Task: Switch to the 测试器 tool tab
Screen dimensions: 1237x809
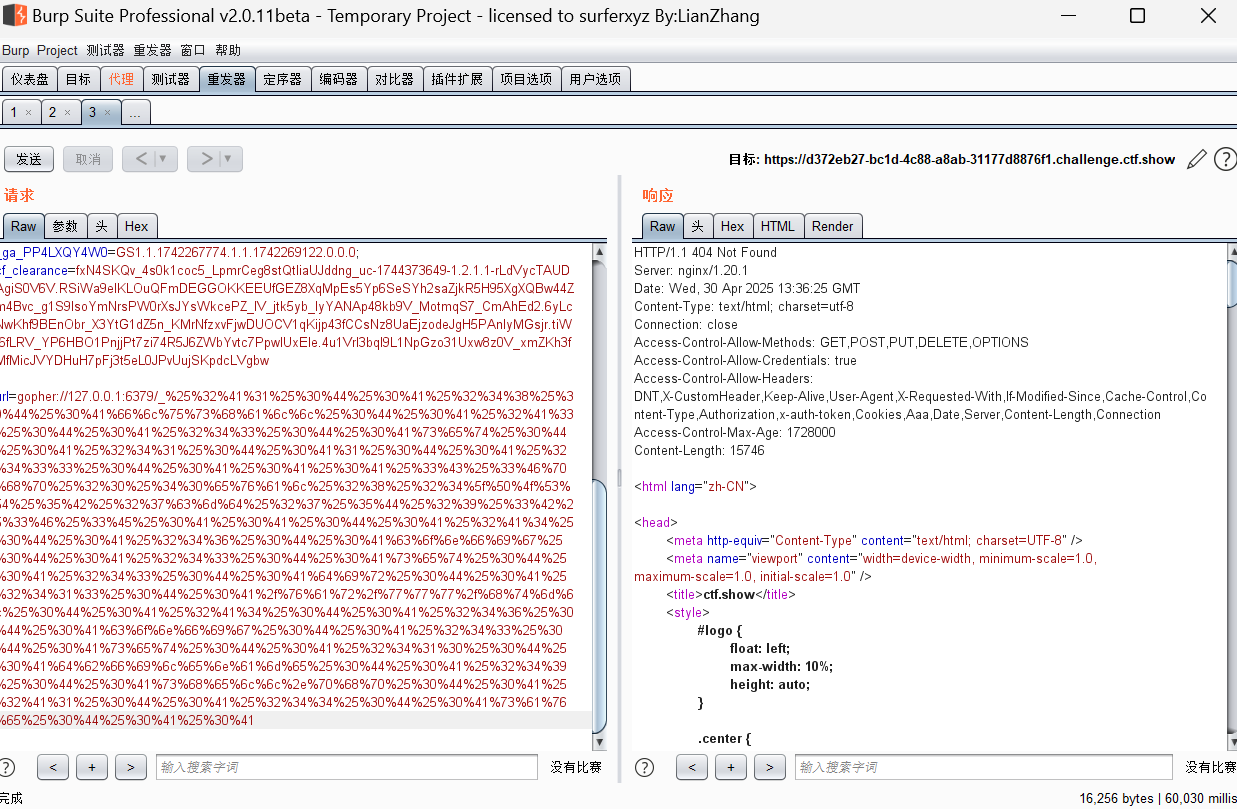Action: pyautogui.click(x=170, y=79)
